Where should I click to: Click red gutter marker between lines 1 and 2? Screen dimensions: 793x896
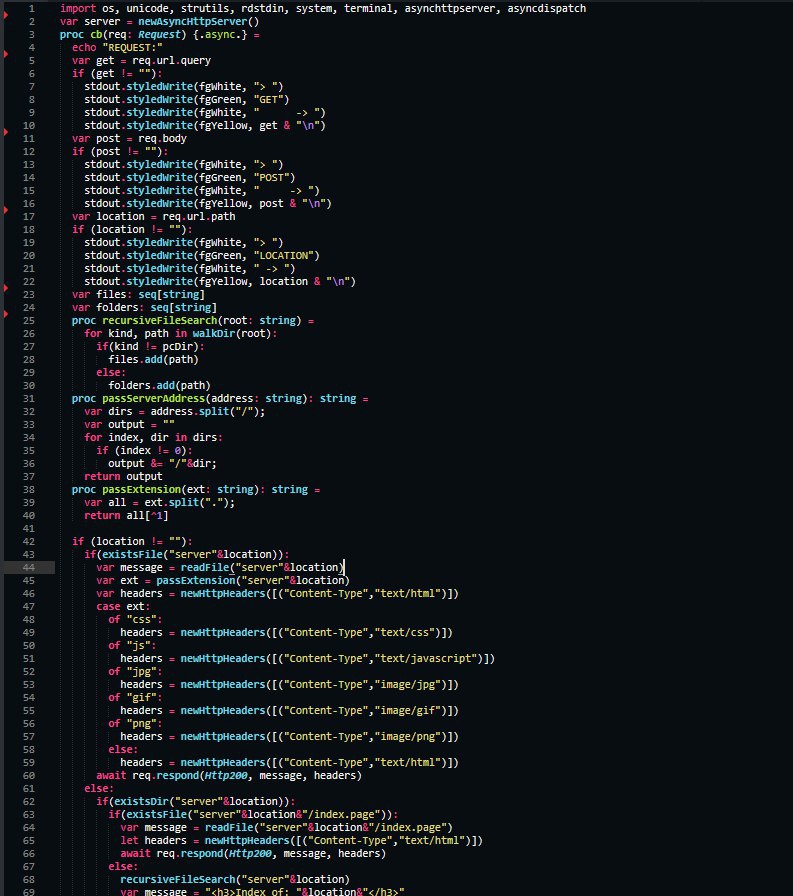6,15
